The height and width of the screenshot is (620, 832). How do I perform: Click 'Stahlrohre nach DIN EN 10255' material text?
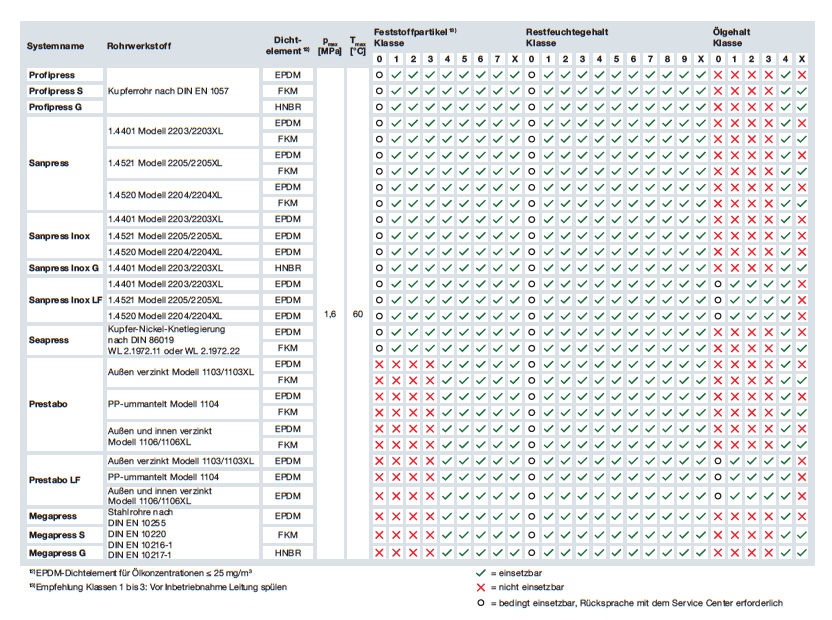140,517
